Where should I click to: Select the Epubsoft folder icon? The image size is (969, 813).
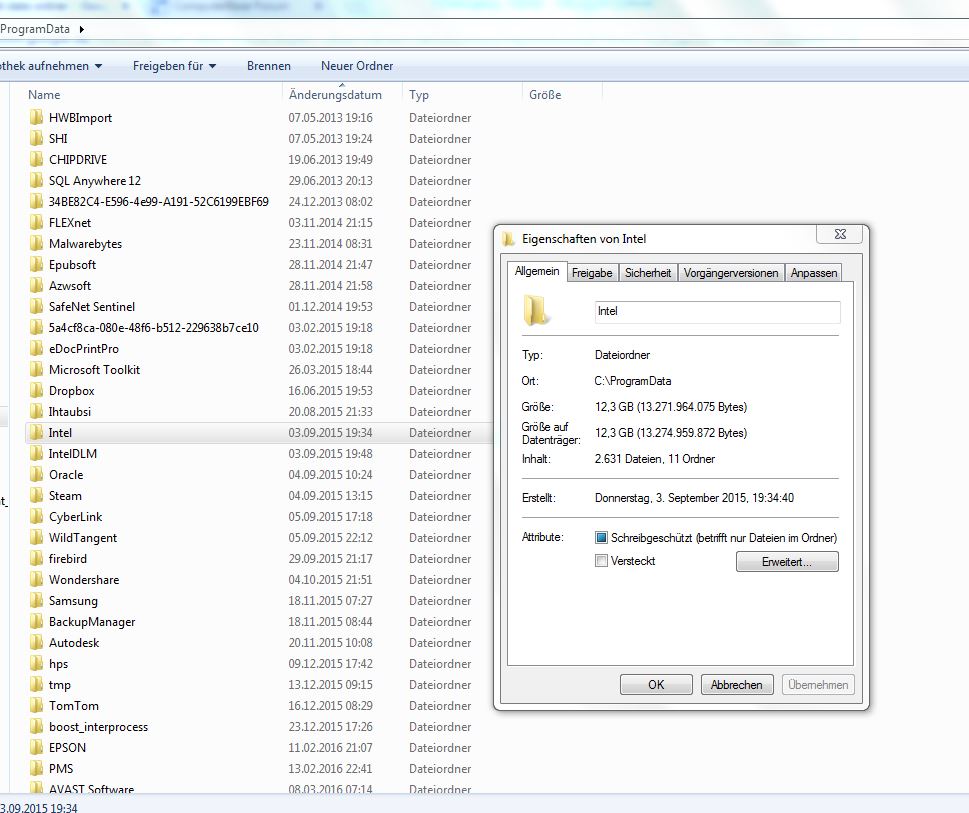pyautogui.click(x=36, y=264)
